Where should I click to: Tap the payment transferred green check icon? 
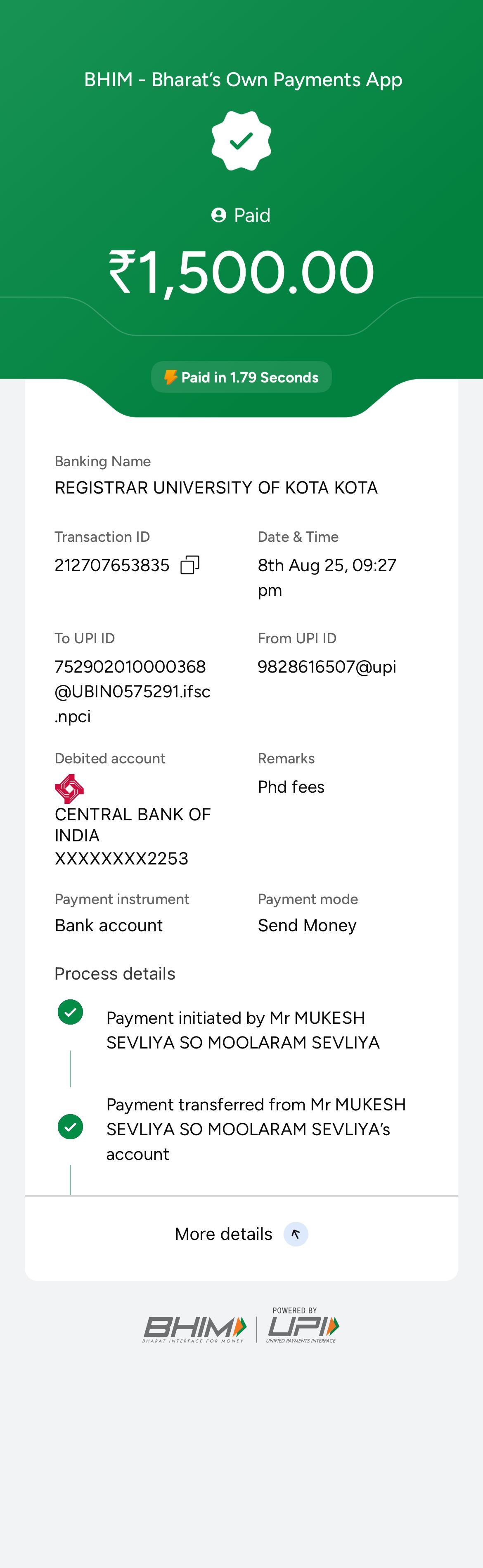coord(70,1127)
